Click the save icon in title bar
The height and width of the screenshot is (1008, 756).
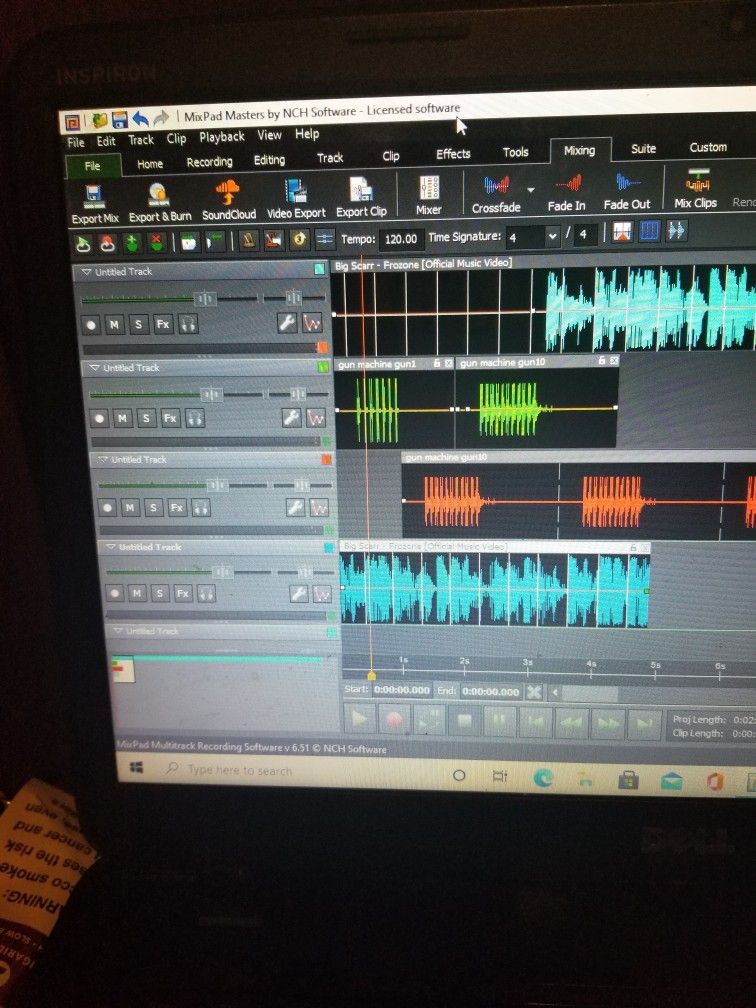tap(120, 120)
